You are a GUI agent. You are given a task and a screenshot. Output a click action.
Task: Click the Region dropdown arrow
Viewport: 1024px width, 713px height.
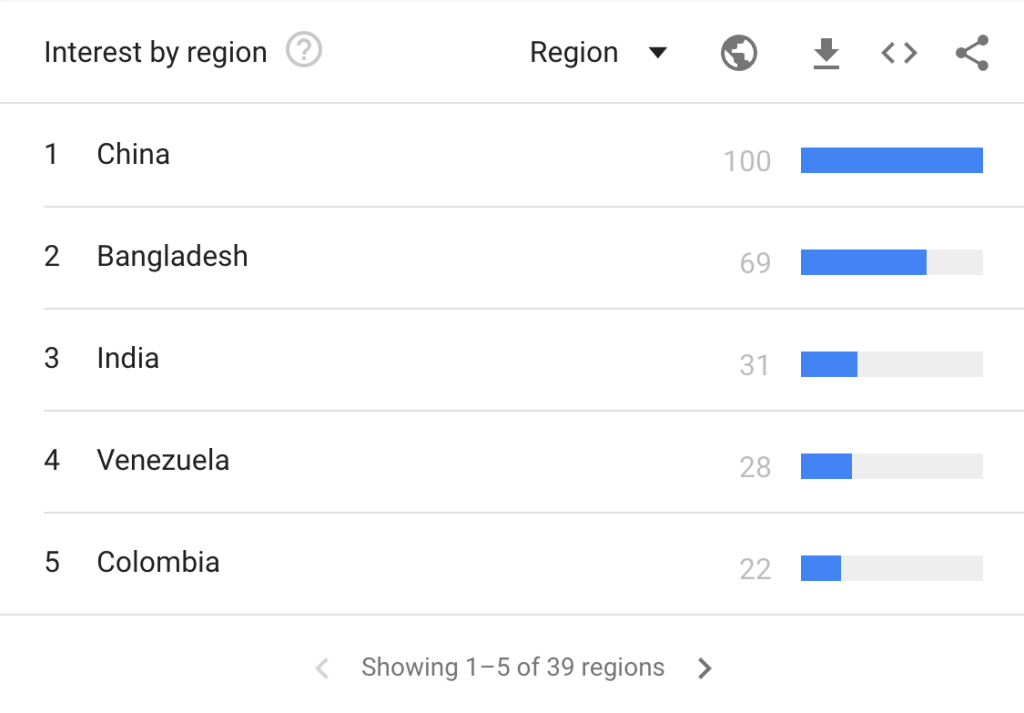pyautogui.click(x=657, y=53)
